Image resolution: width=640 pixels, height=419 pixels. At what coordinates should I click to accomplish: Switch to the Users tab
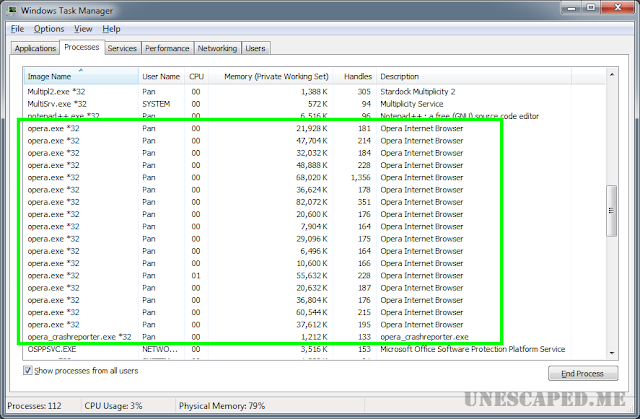(x=256, y=48)
